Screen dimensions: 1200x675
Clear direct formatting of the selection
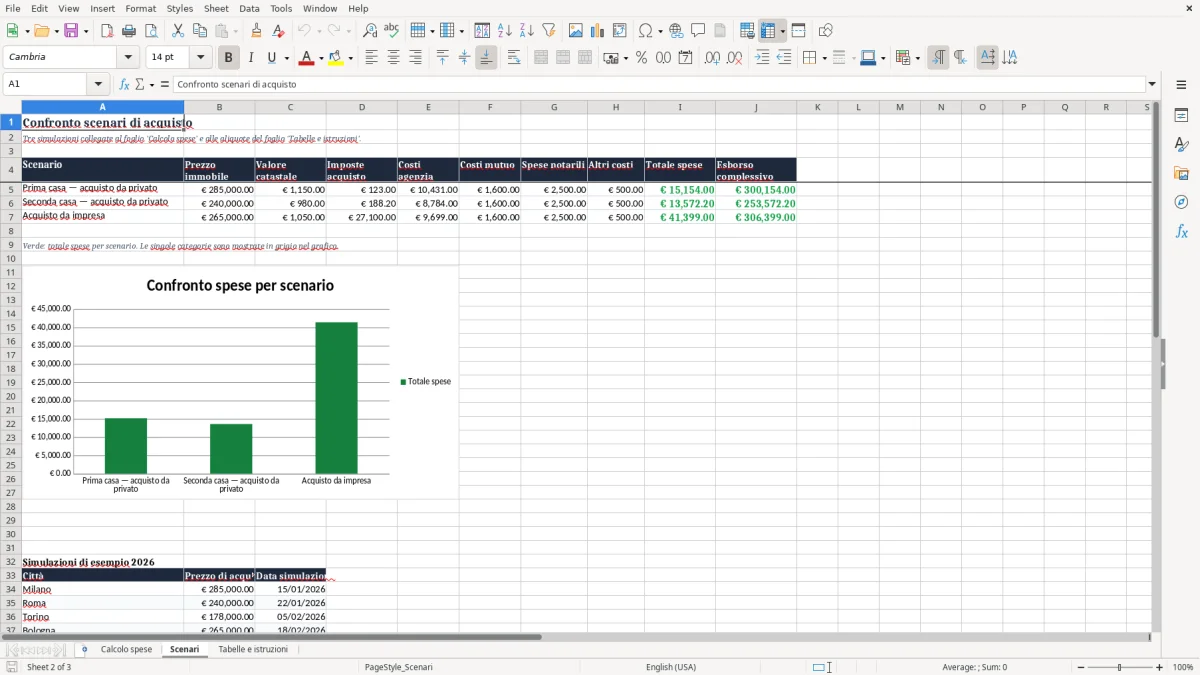(278, 31)
